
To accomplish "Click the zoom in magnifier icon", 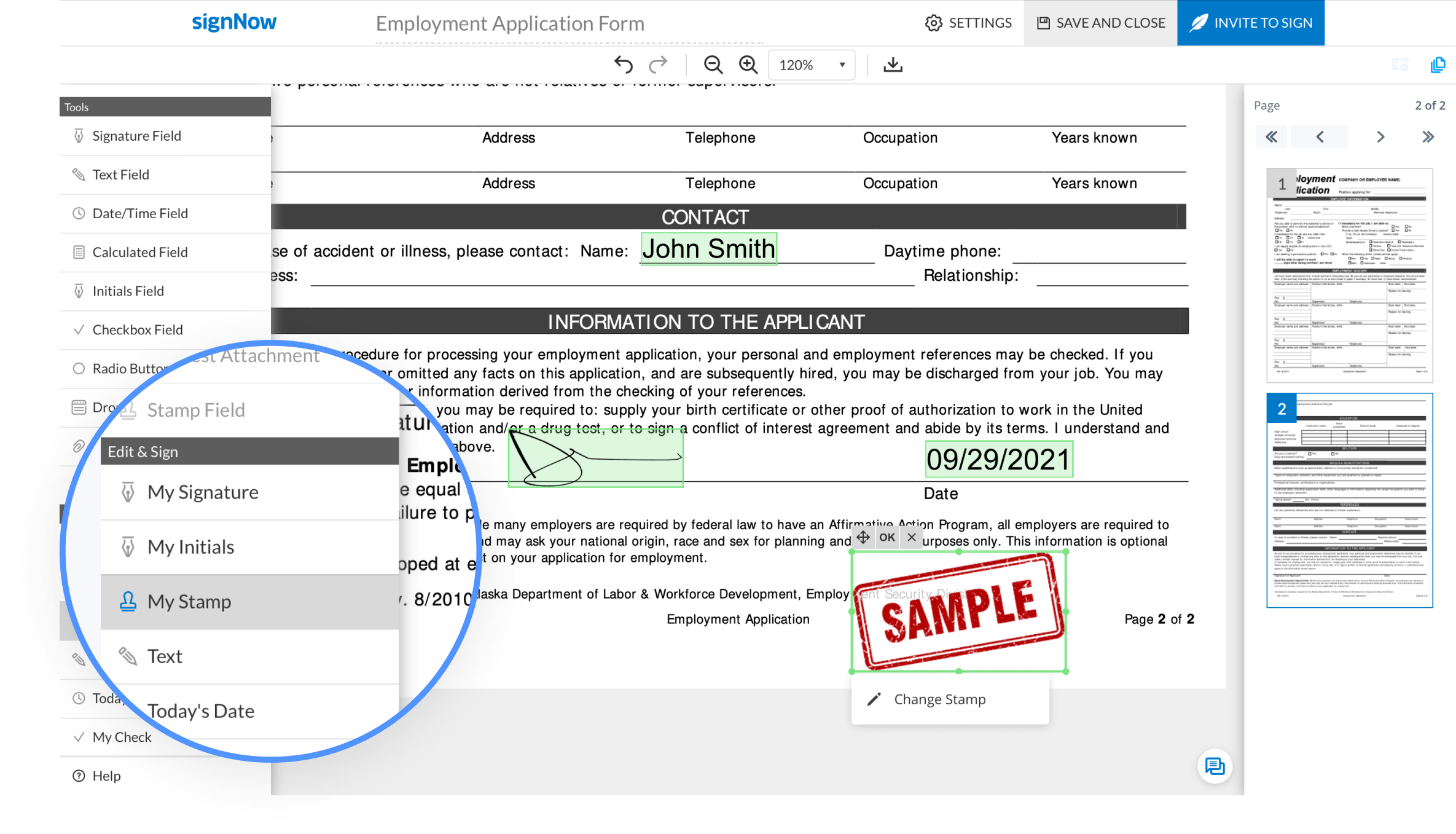I will tap(748, 65).
